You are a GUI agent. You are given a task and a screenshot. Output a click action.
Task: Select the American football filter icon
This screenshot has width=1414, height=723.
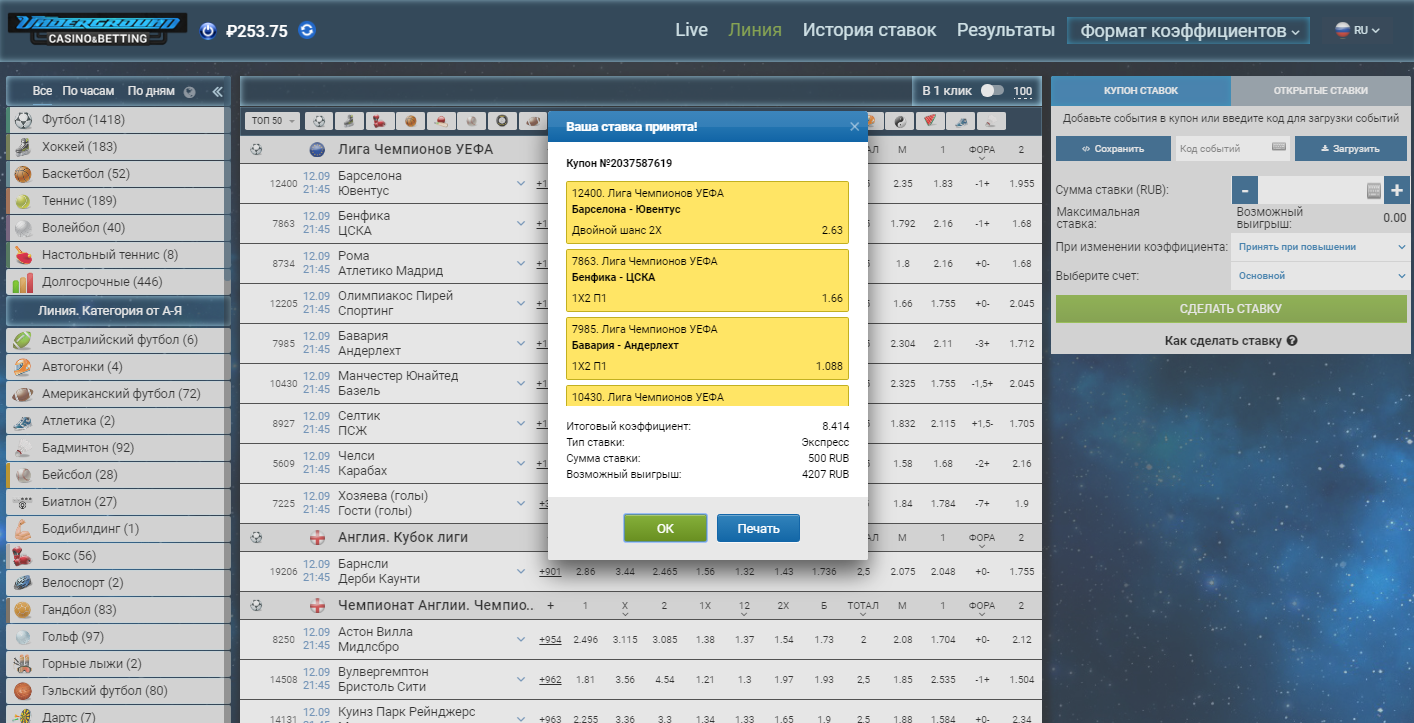tap(533, 121)
